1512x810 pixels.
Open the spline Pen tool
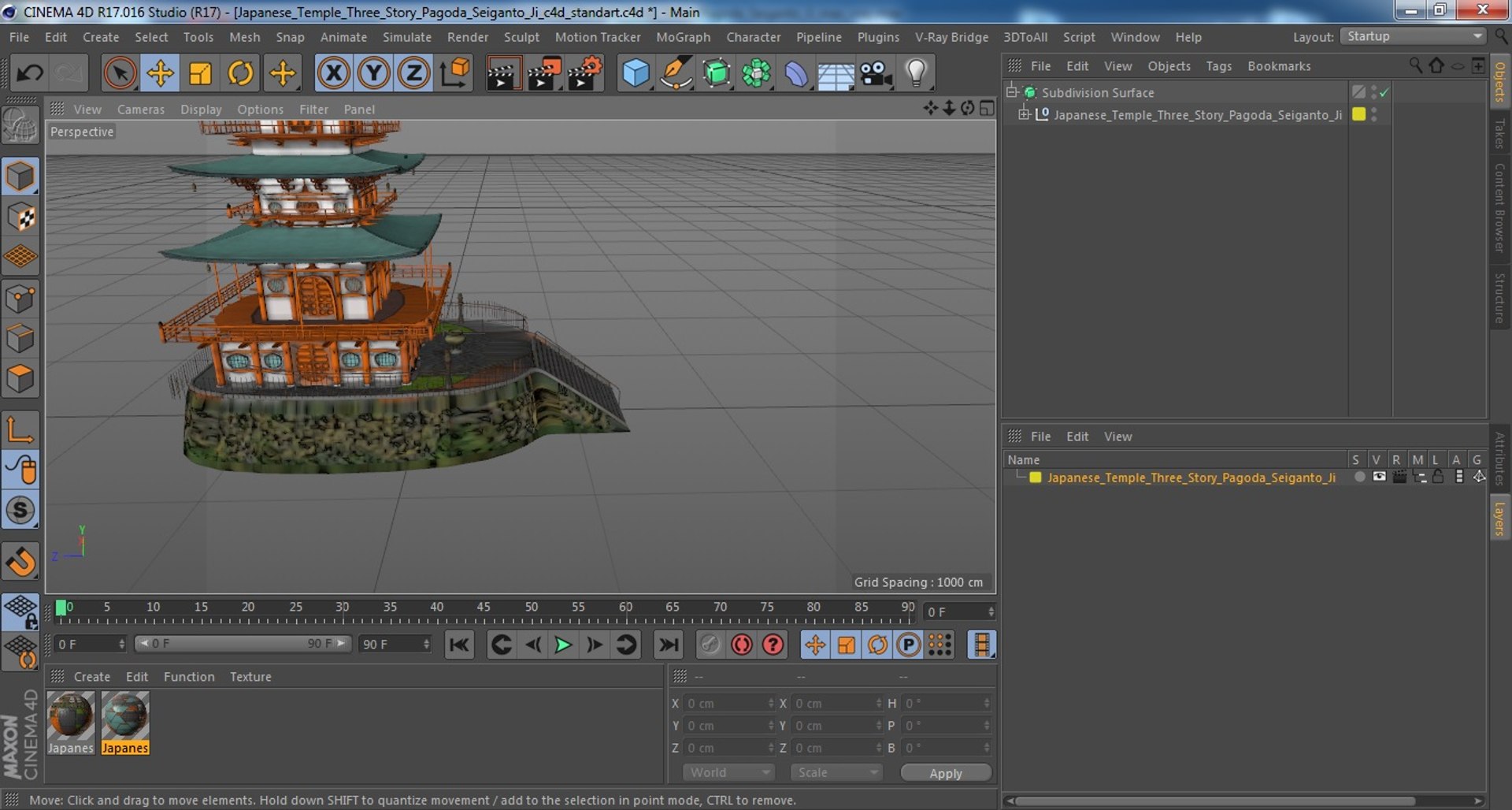676,73
